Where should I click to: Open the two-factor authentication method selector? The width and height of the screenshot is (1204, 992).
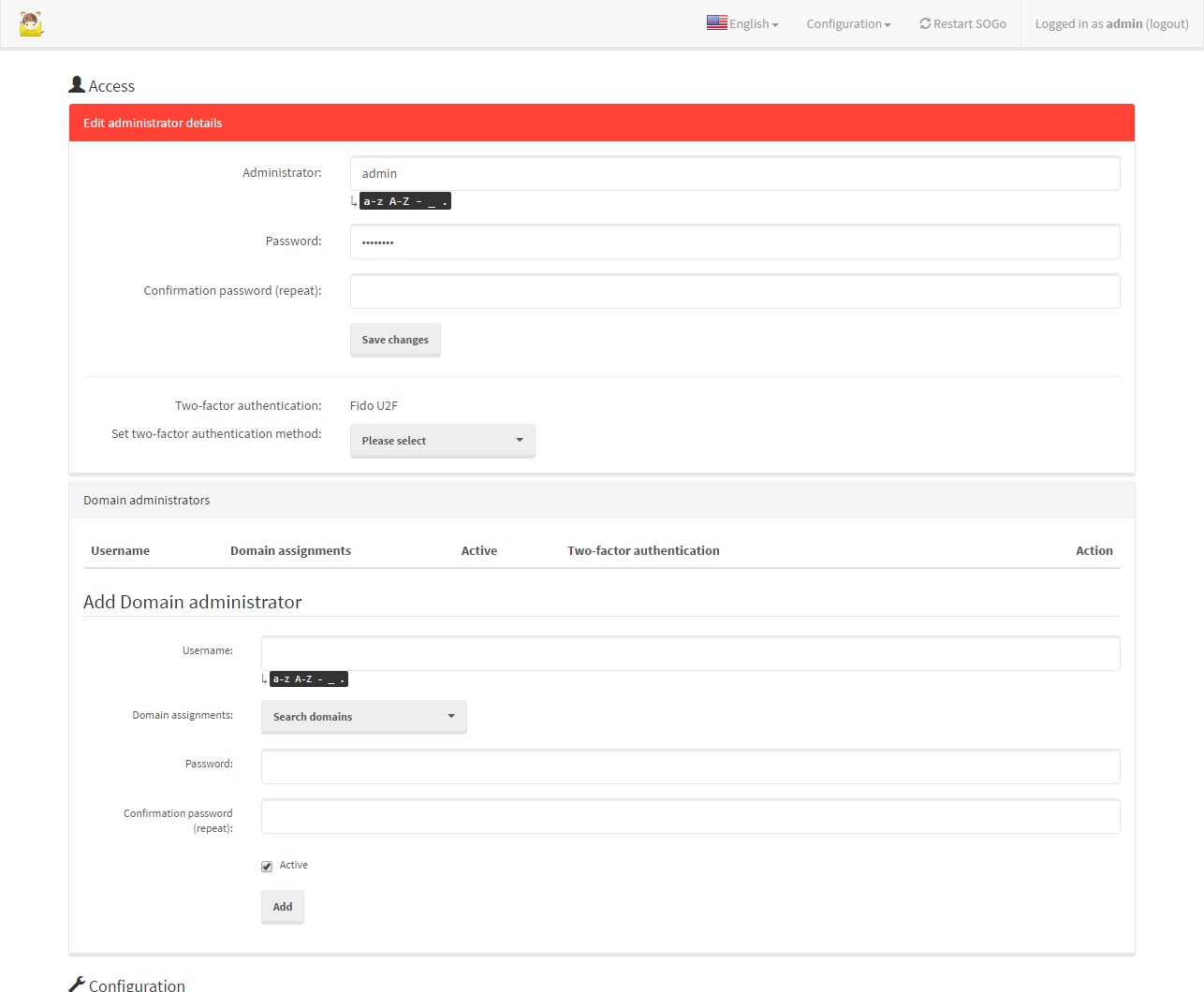coord(442,440)
